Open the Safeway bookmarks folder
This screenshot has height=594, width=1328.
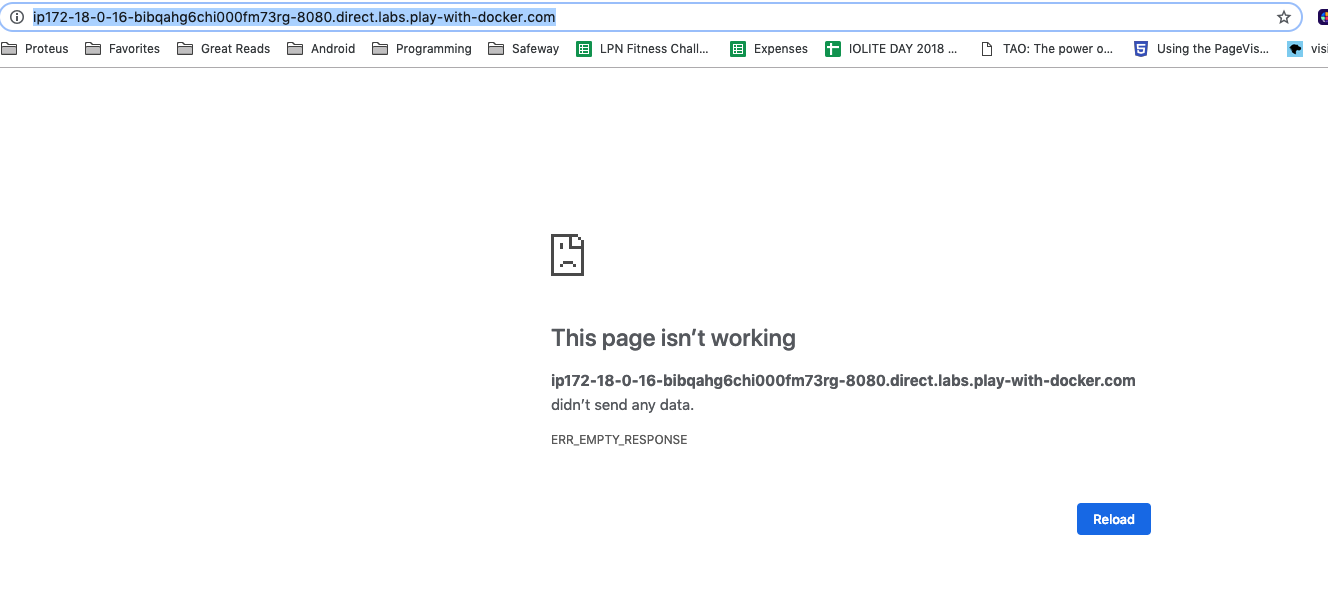point(524,48)
